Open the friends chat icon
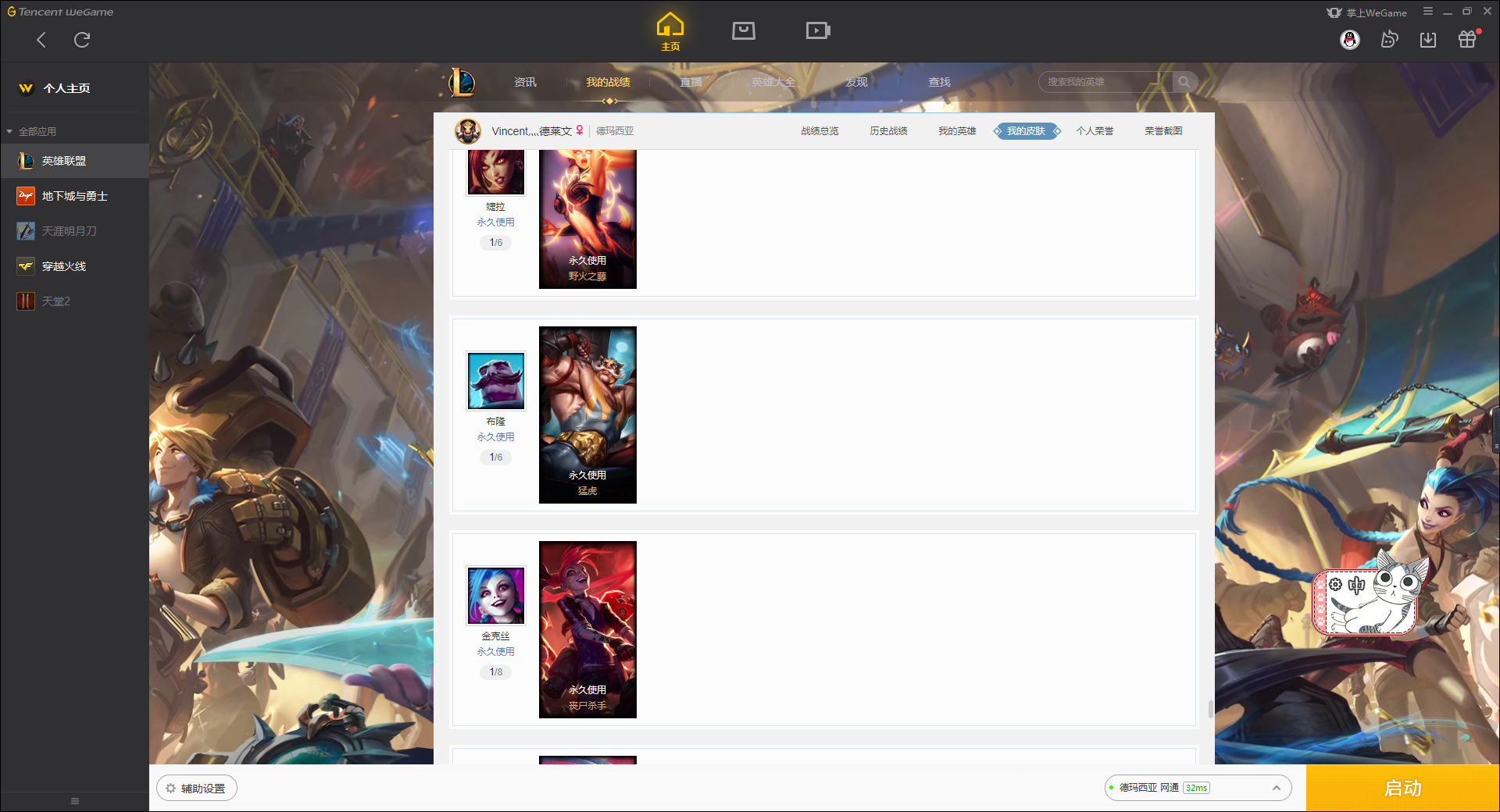The width and height of the screenshot is (1500, 812). (1389, 39)
